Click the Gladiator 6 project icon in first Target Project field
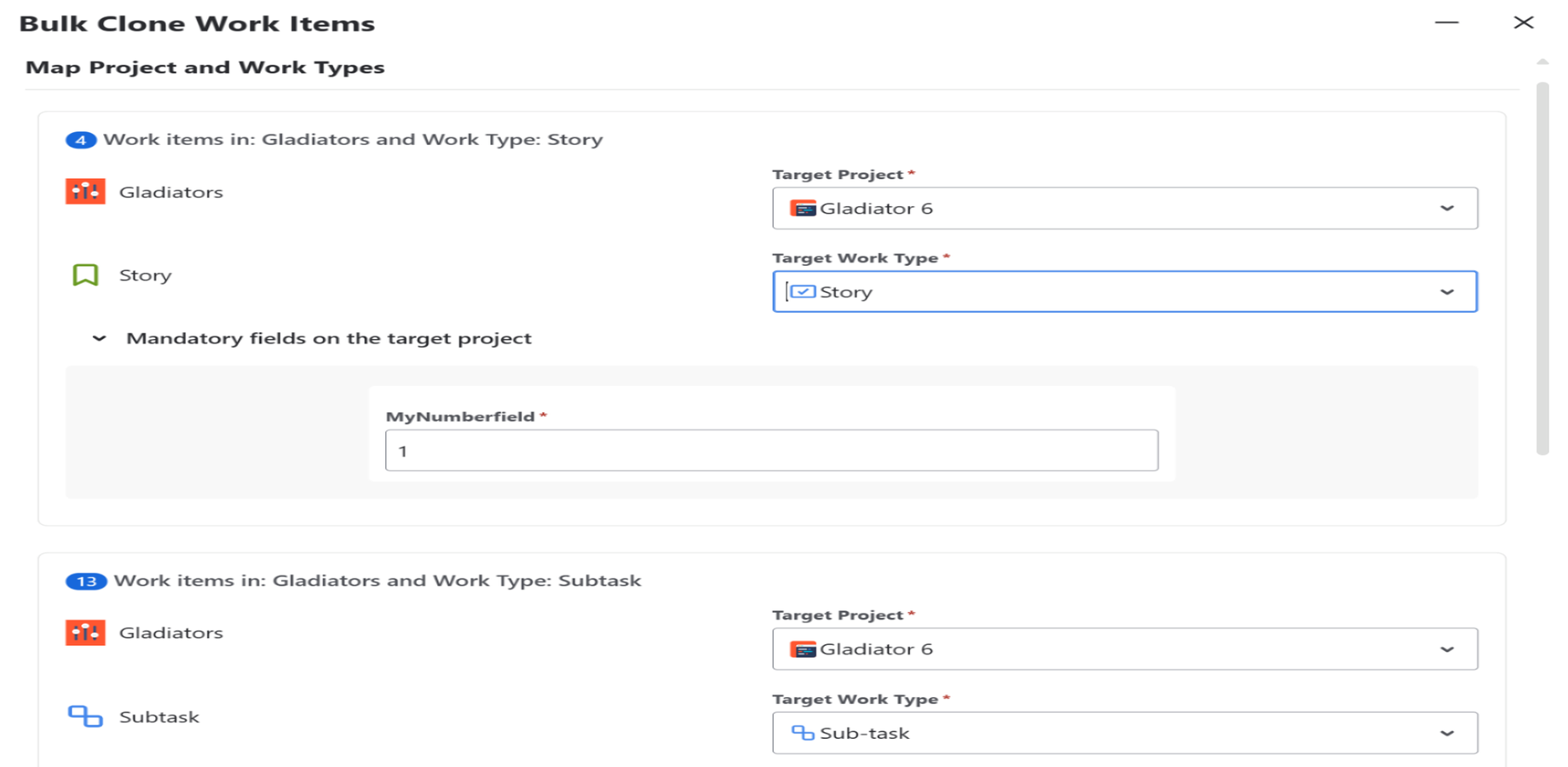Image resolution: width=1568 pixels, height=767 pixels. pyautogui.click(x=804, y=207)
